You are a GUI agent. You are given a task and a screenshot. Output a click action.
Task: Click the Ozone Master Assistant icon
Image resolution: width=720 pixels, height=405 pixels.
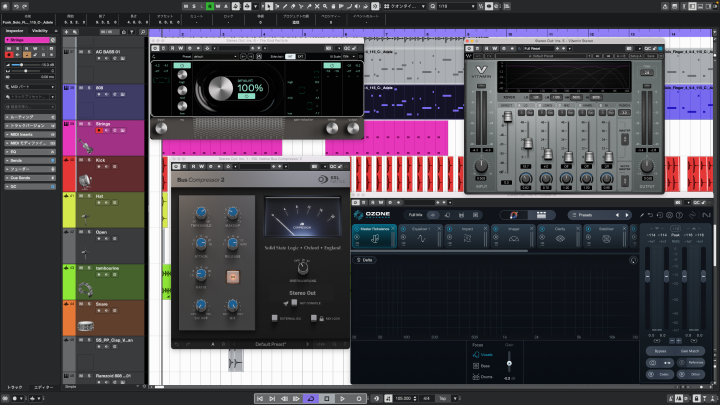513,215
